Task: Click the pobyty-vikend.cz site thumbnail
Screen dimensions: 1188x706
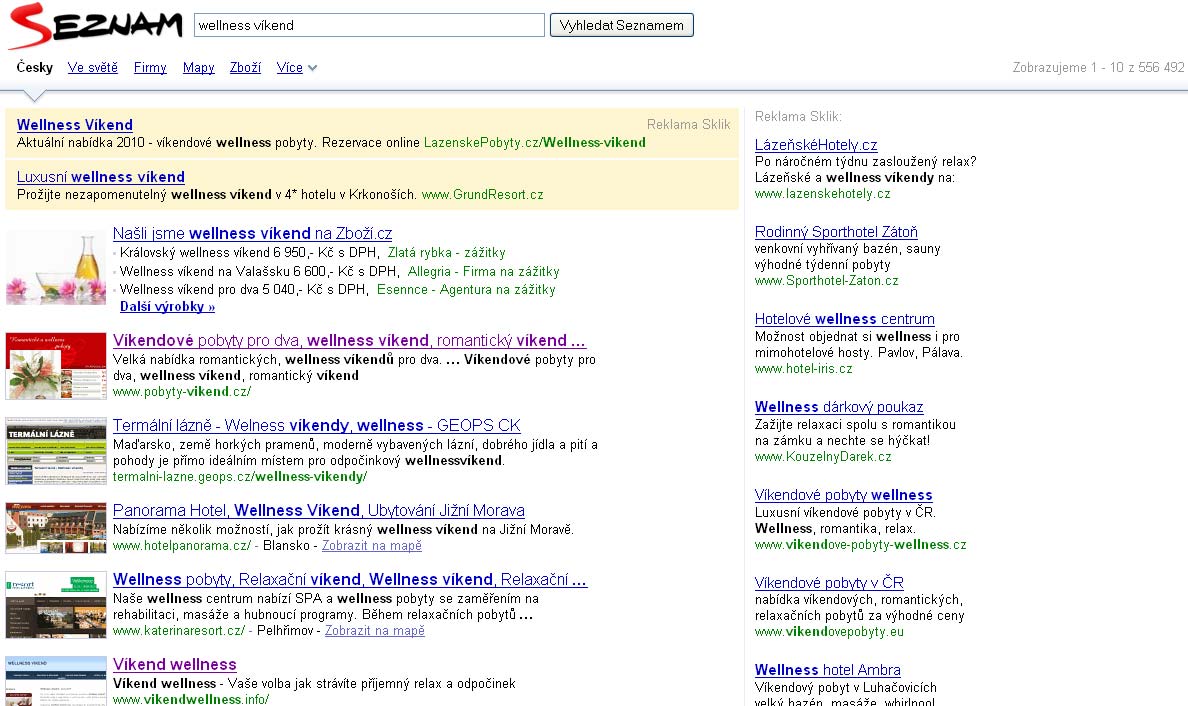Action: (56, 366)
